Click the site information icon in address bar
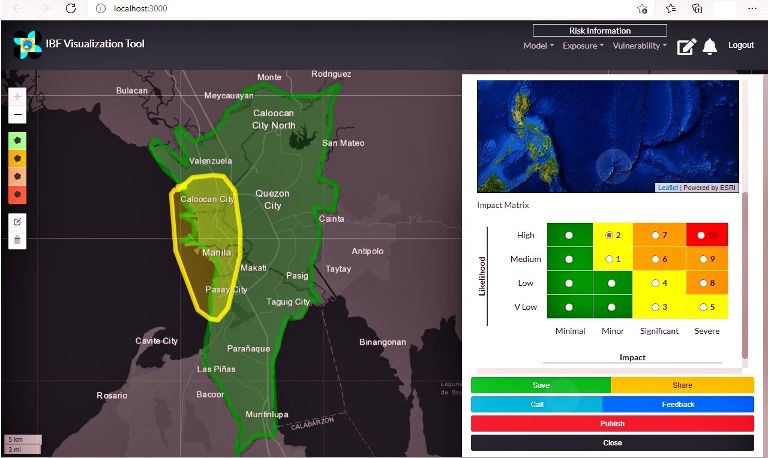 (101, 8)
